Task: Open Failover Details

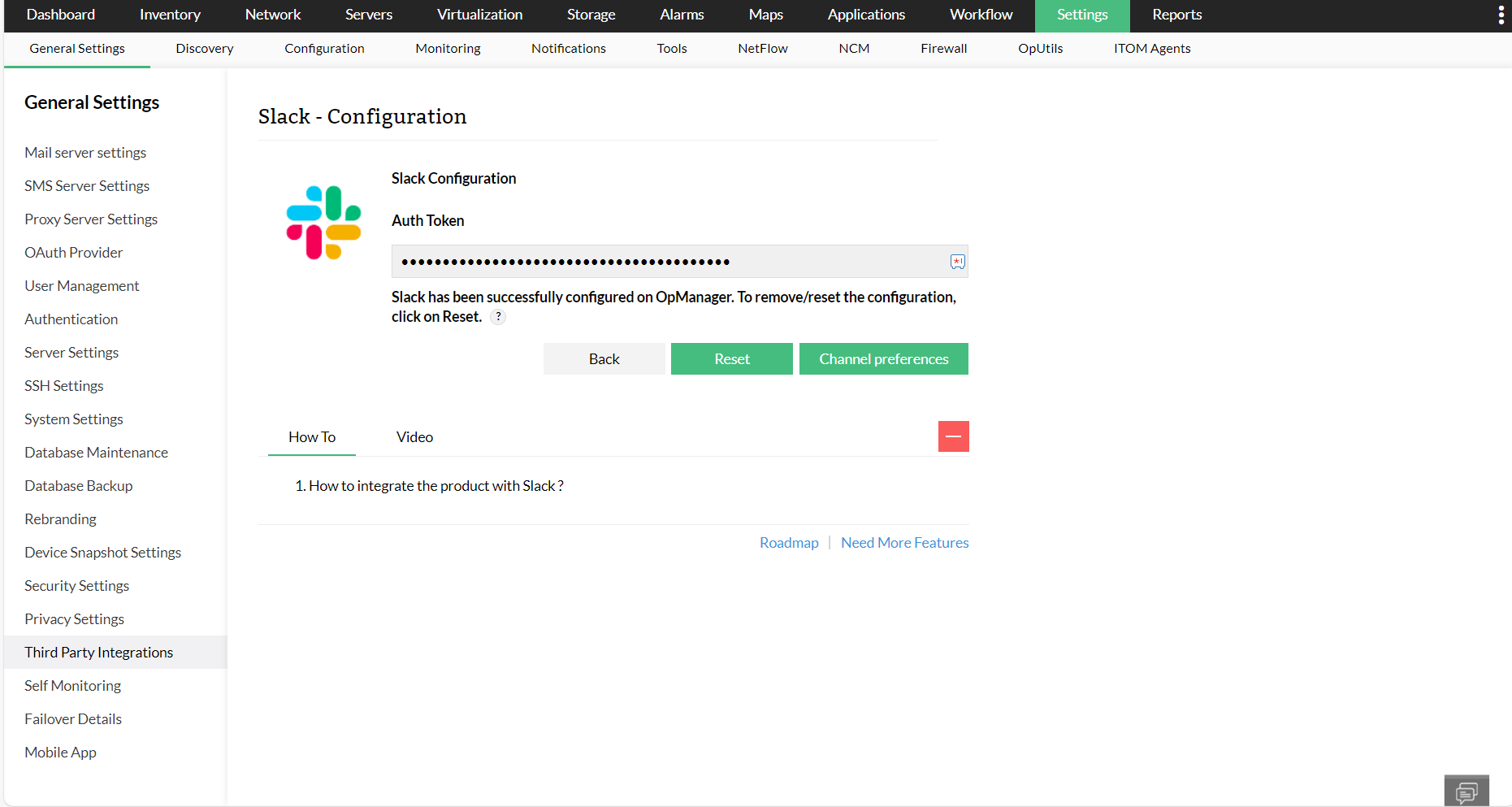Action: point(73,719)
